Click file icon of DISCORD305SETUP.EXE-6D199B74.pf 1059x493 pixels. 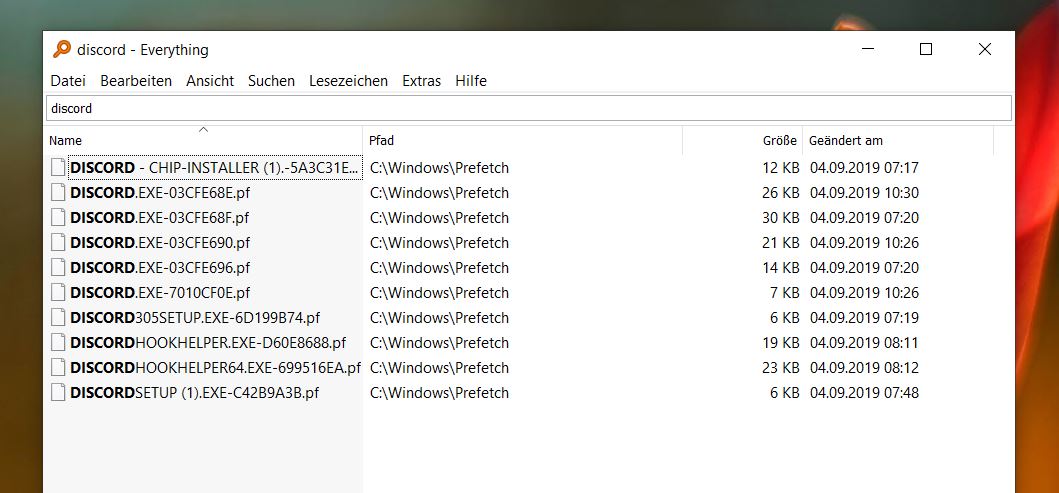[x=59, y=317]
